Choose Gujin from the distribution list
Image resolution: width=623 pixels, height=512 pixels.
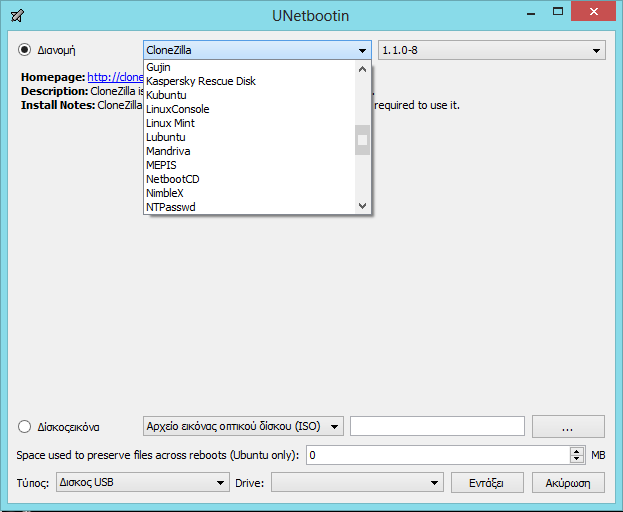[x=250, y=67]
